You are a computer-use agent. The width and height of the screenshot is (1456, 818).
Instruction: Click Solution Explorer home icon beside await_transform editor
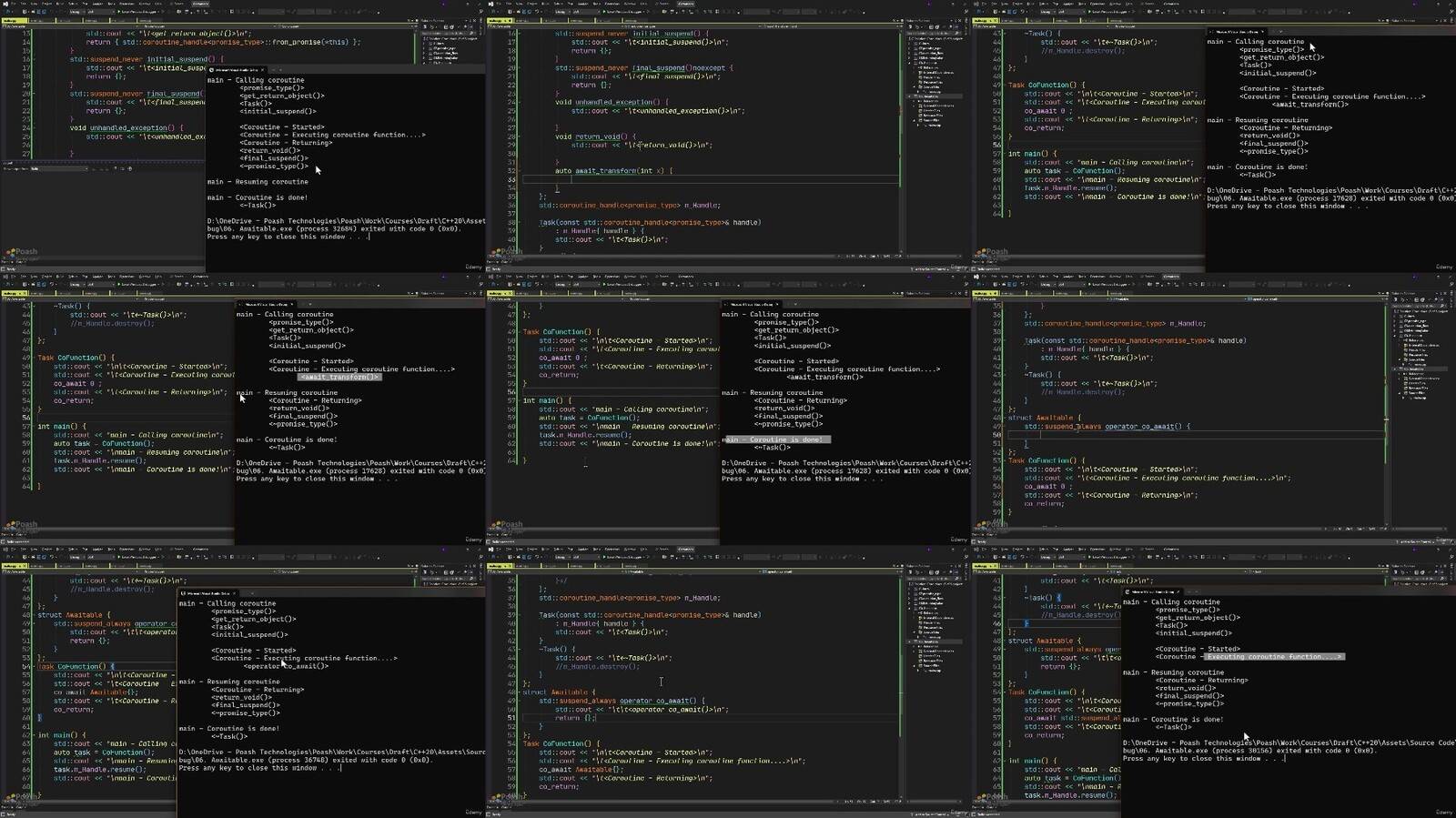pos(911,27)
